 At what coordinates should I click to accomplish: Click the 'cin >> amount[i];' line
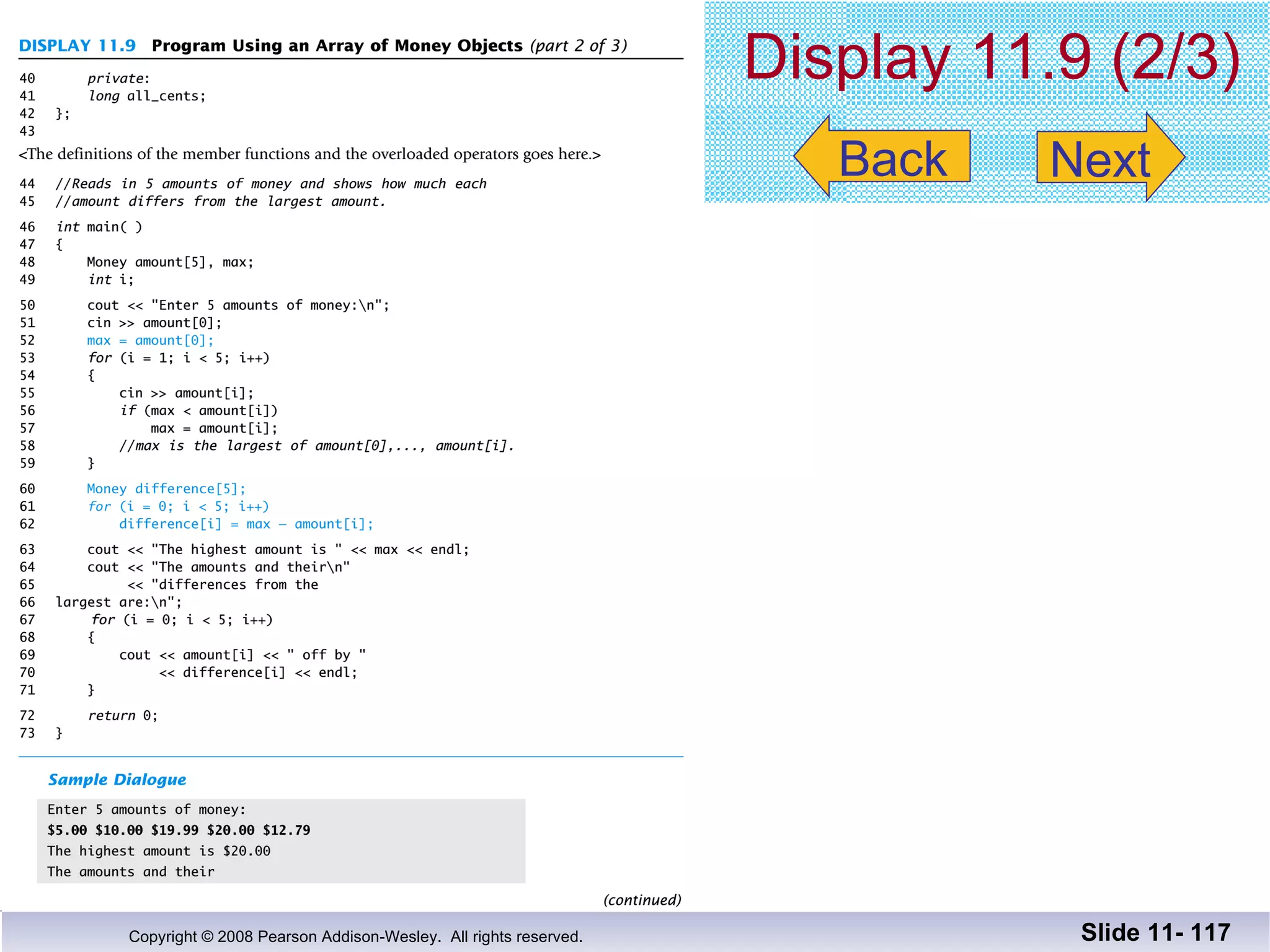[187, 393]
